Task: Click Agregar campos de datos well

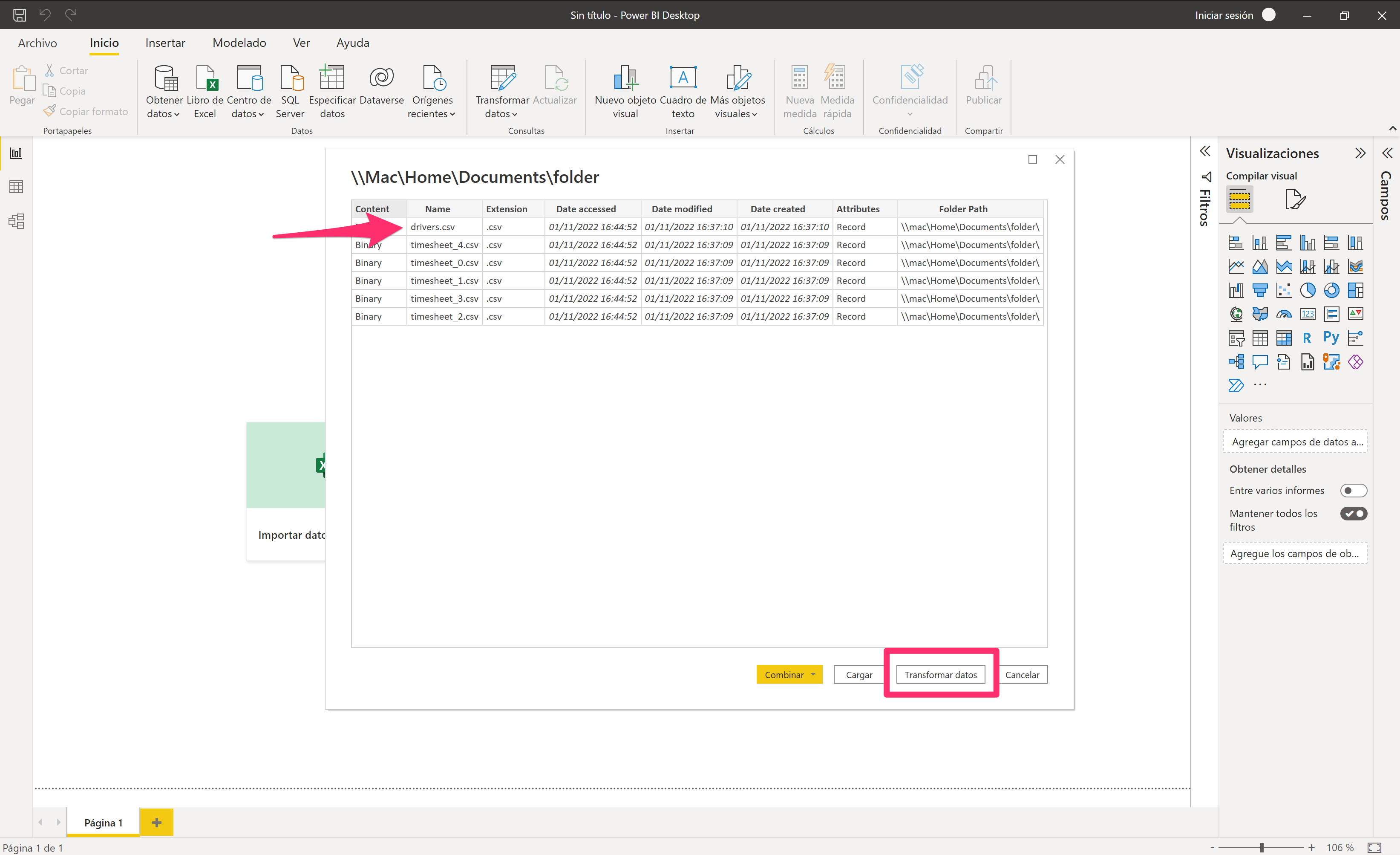Action: click(x=1295, y=442)
